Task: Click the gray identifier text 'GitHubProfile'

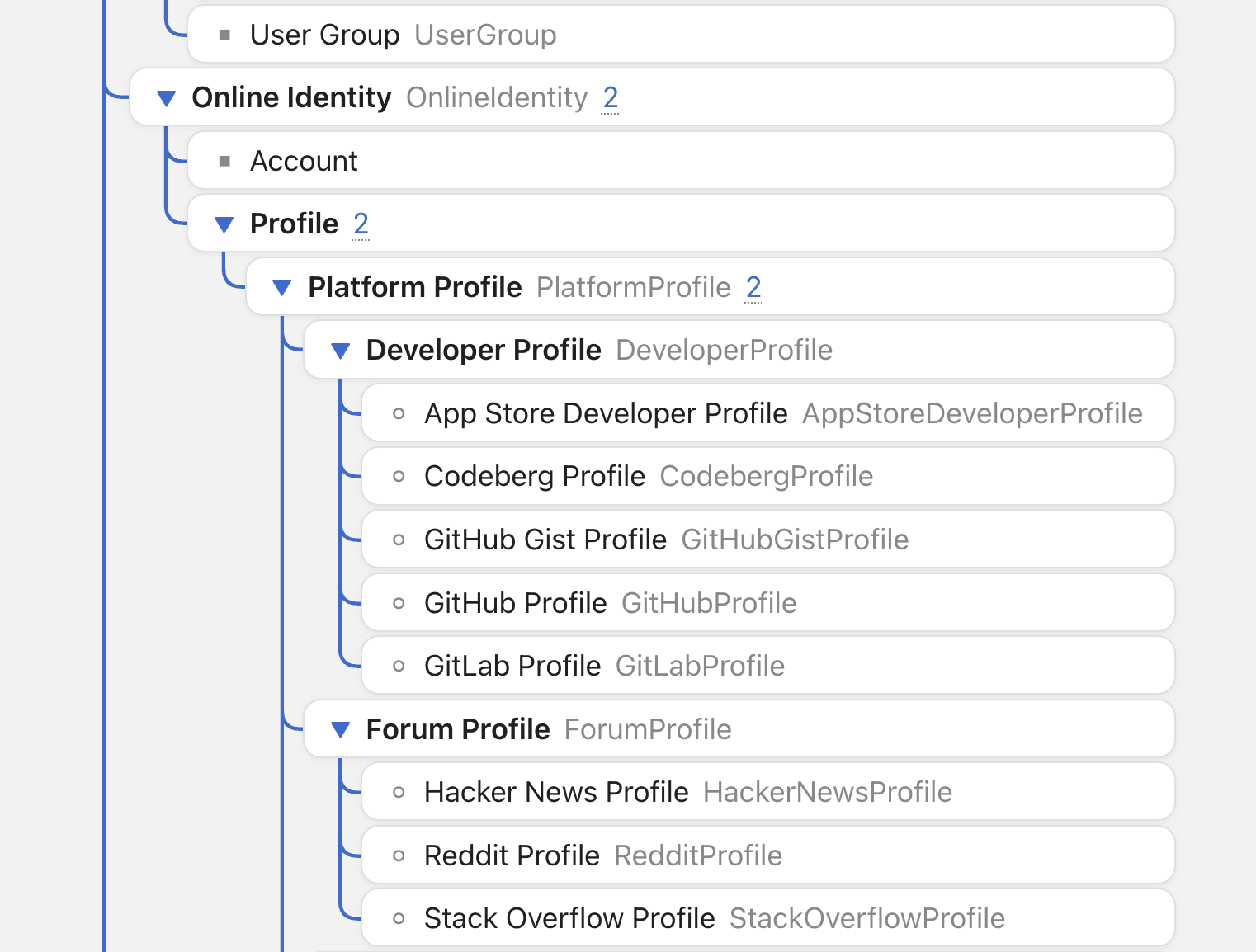Action: pyautogui.click(x=709, y=603)
